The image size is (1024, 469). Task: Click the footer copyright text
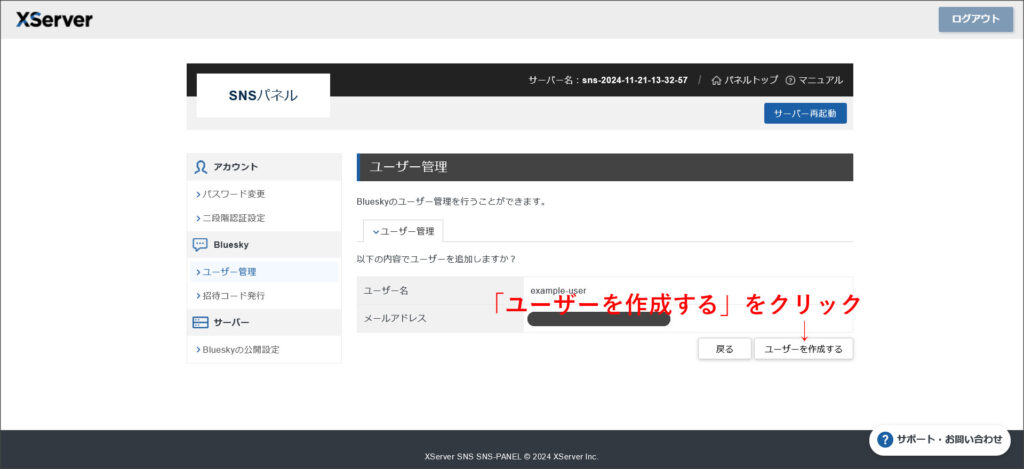point(511,457)
